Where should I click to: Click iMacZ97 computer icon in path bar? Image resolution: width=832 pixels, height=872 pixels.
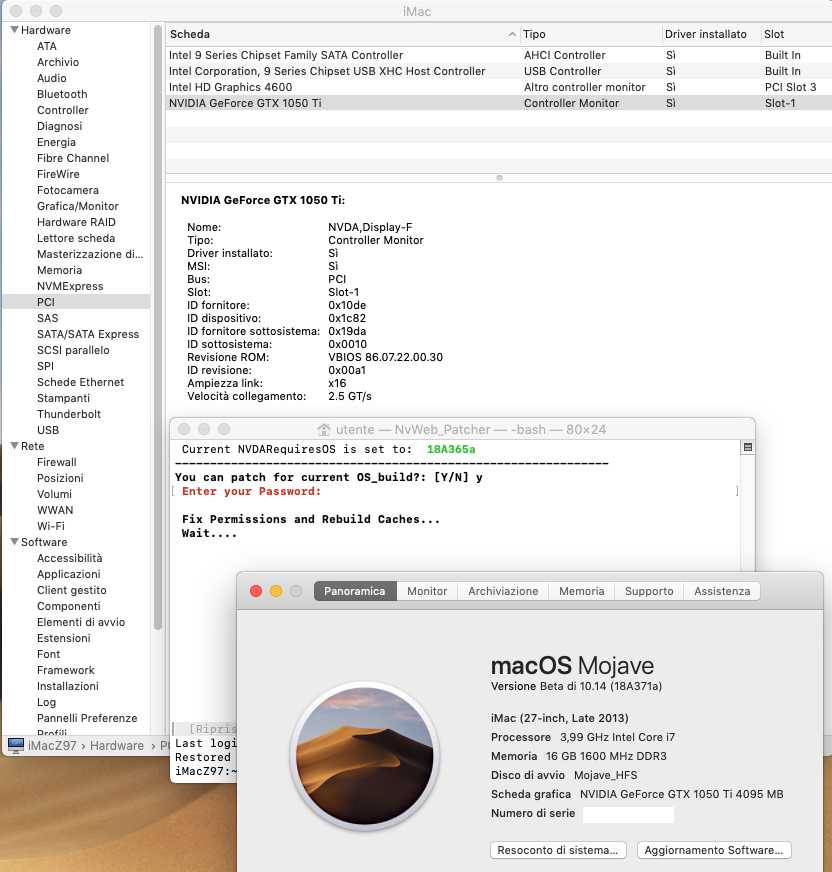[x=16, y=745]
